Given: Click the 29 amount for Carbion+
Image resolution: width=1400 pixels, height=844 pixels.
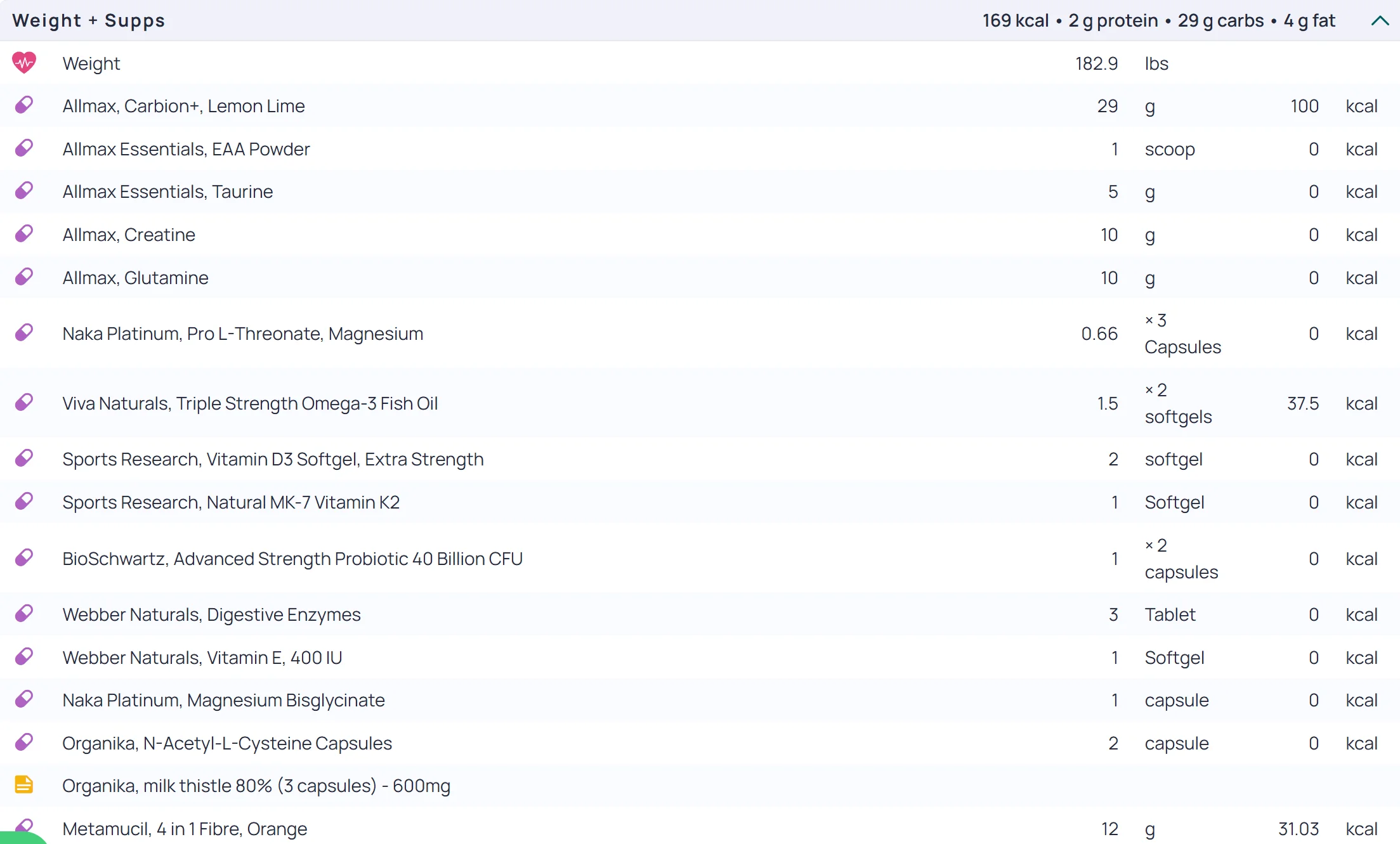Looking at the screenshot, I should pyautogui.click(x=1108, y=106).
